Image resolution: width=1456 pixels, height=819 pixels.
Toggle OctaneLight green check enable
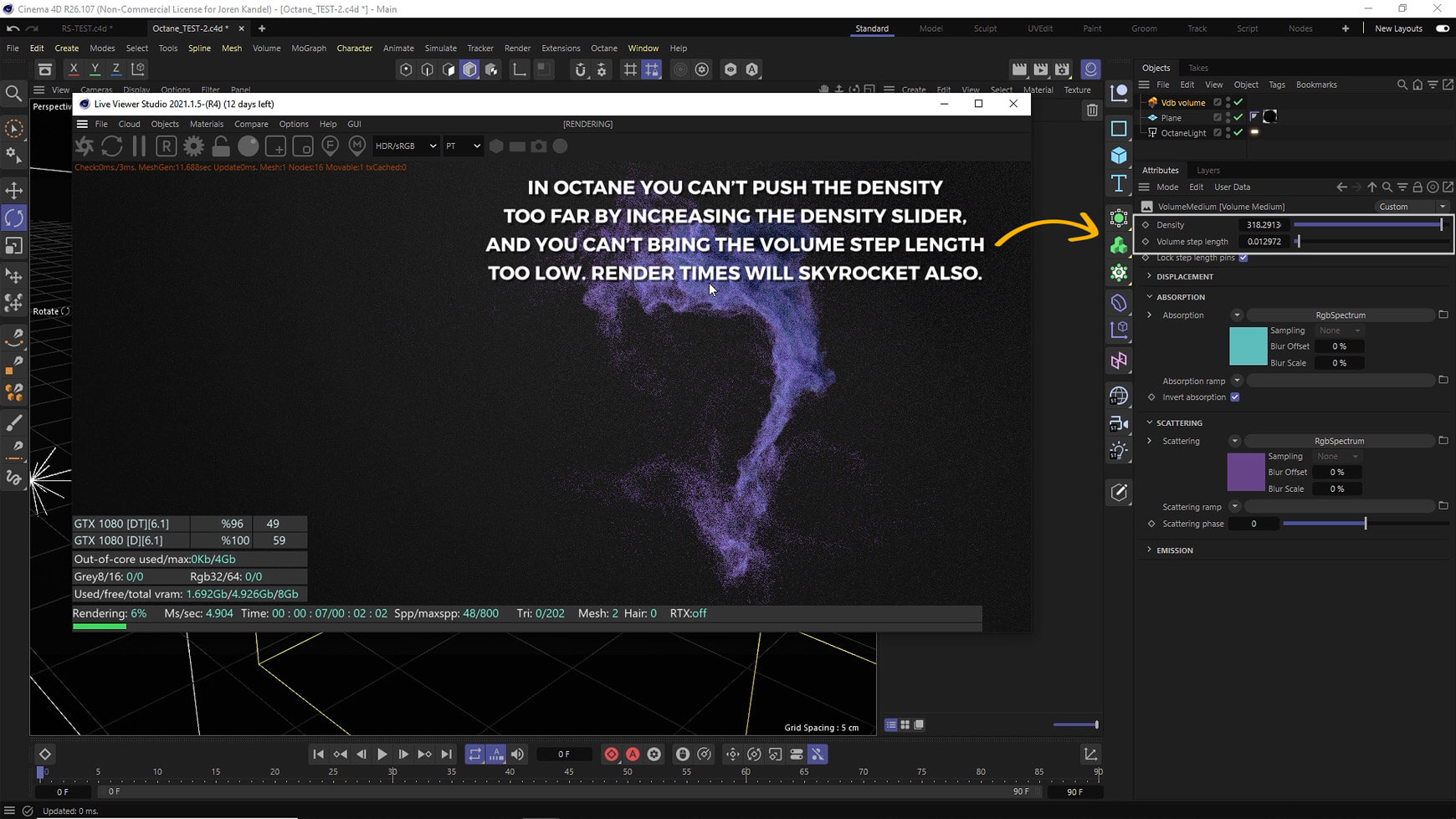click(x=1238, y=133)
